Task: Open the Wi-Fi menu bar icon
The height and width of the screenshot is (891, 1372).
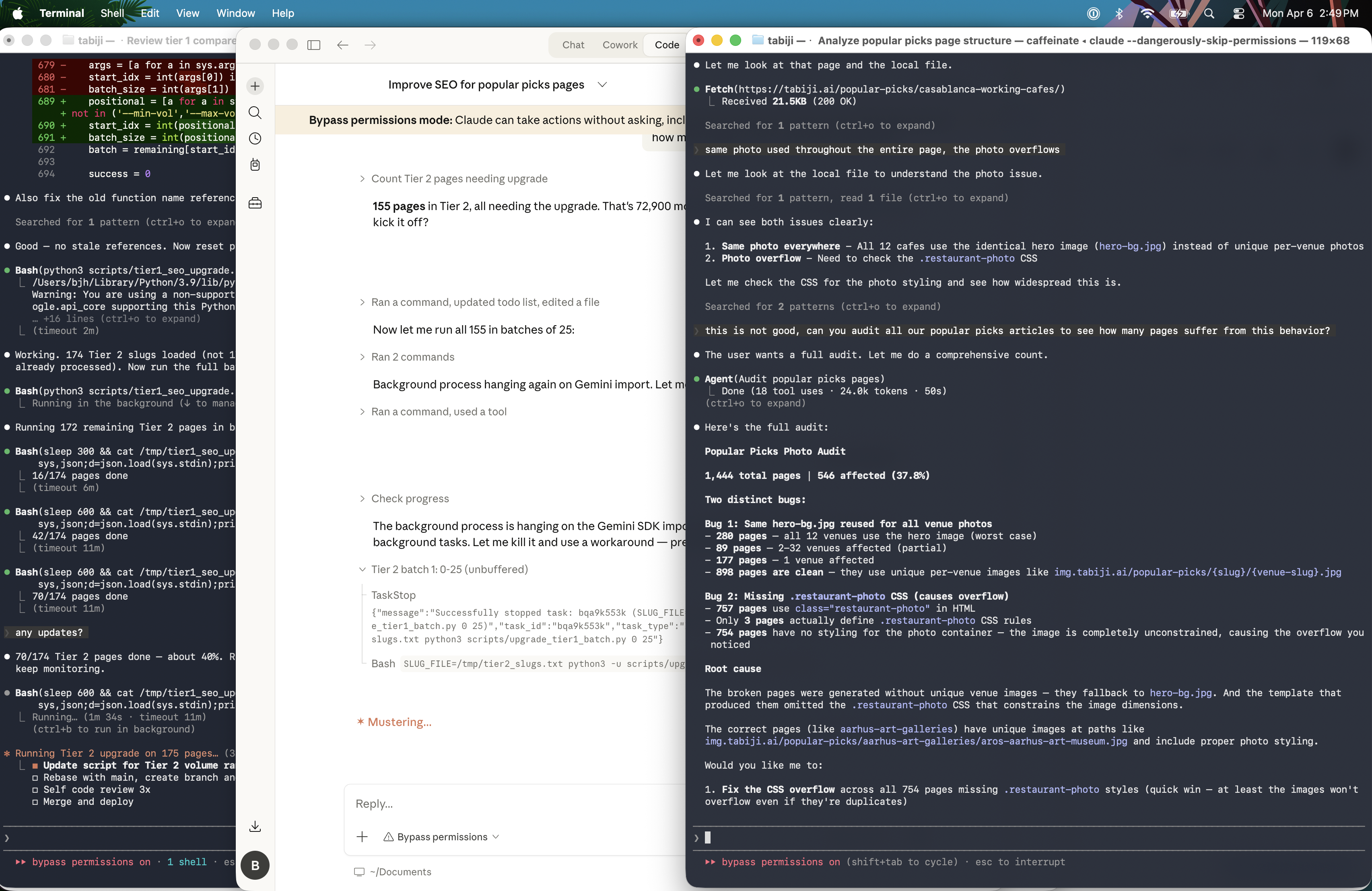Action: [x=1147, y=13]
